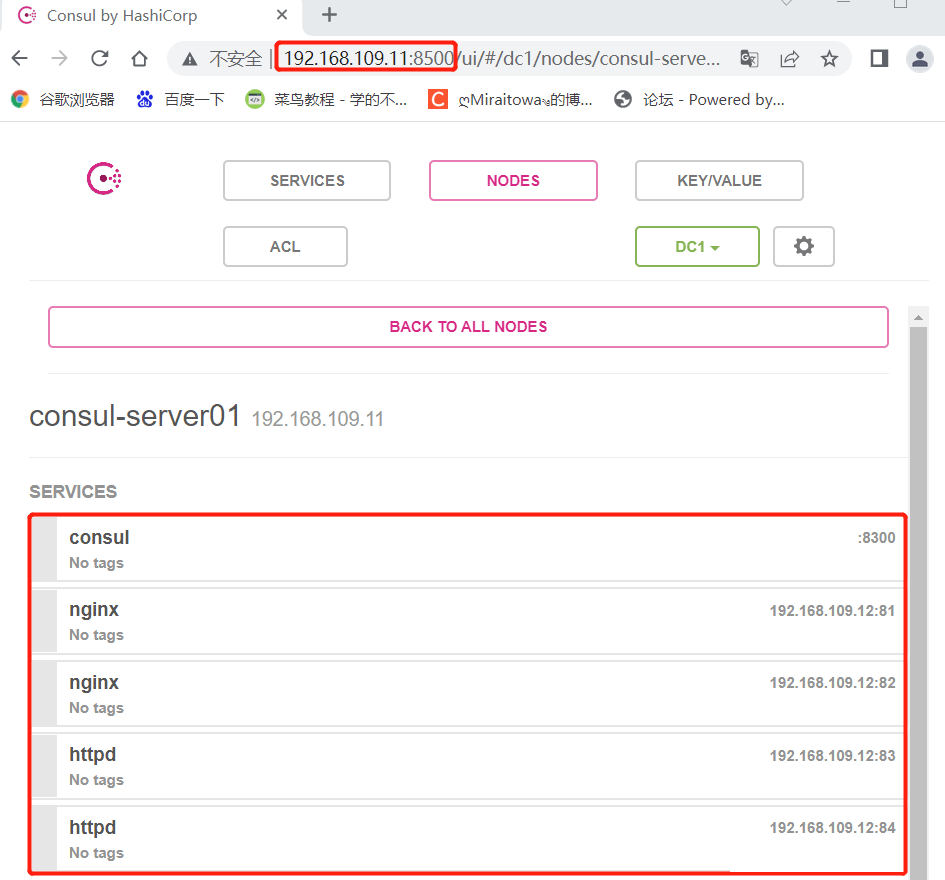
Task: Select httpd service on port 84
Action: click(468, 839)
